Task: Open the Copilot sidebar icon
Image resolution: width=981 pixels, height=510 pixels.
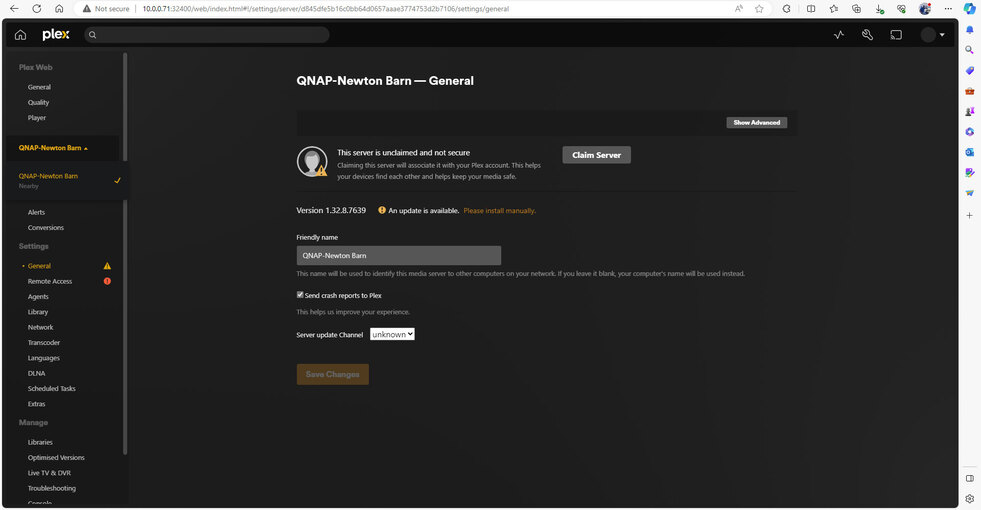Action: (969, 9)
